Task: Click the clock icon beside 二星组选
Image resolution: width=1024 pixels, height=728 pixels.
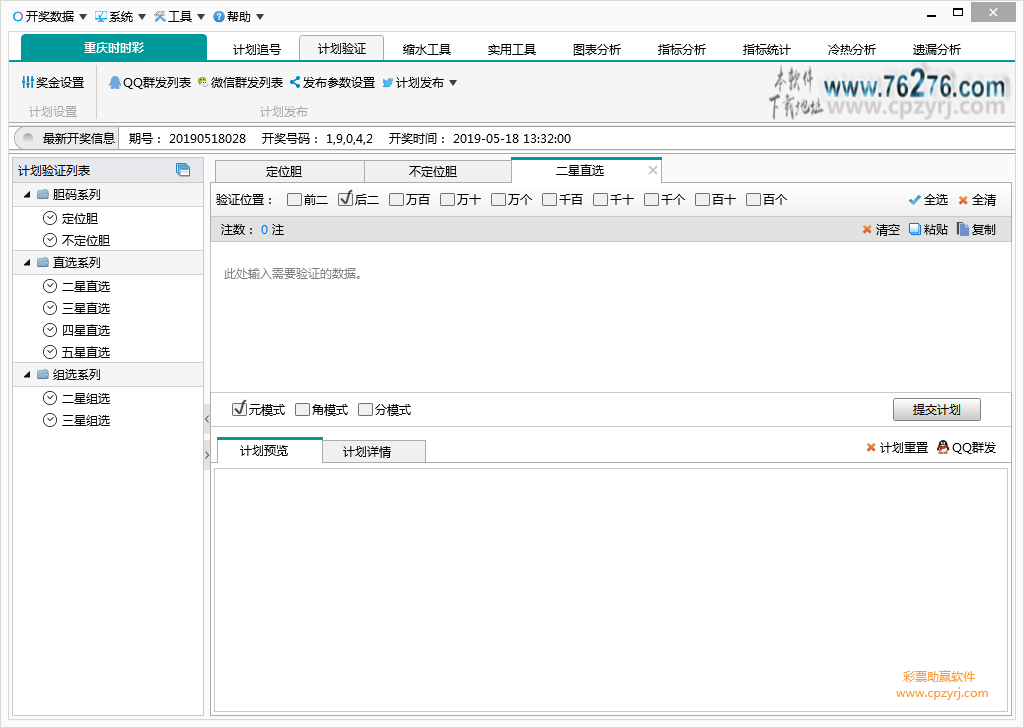Action: click(x=50, y=398)
